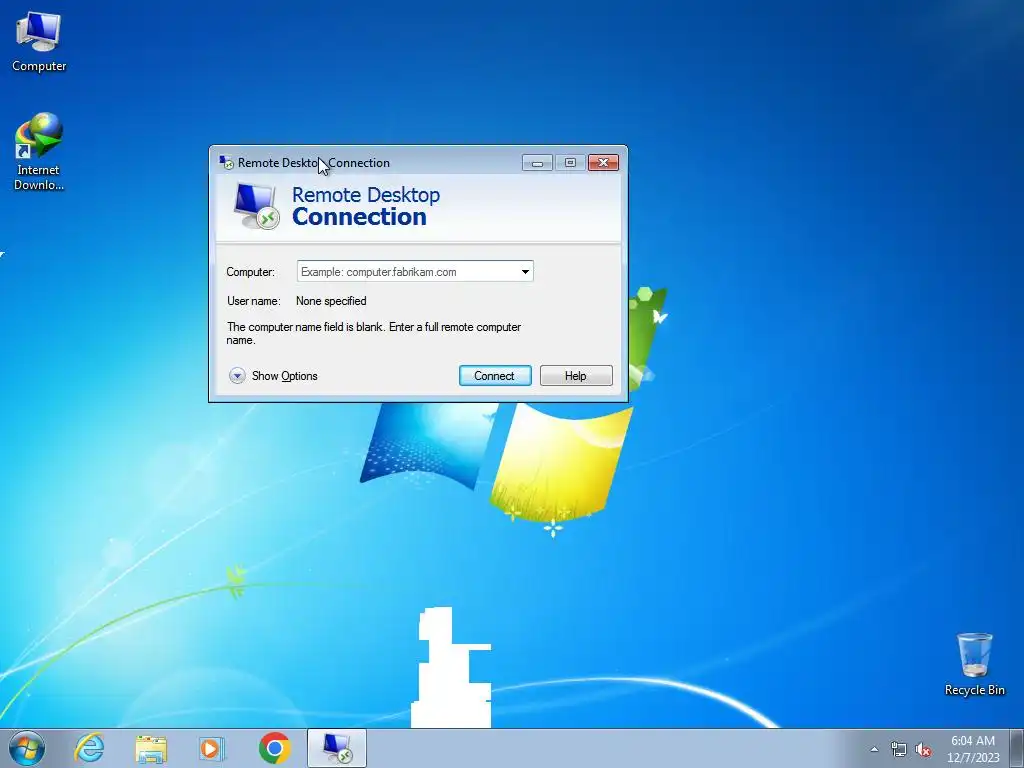Launch Internet Explorer from the taskbar
Image resolution: width=1024 pixels, height=768 pixels.
click(89, 748)
